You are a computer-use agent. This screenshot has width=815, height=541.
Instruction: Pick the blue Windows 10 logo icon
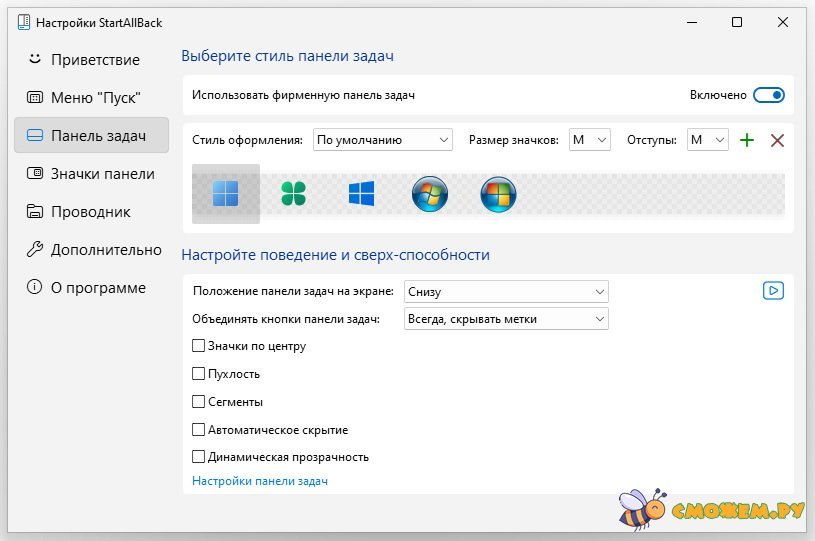[361, 194]
